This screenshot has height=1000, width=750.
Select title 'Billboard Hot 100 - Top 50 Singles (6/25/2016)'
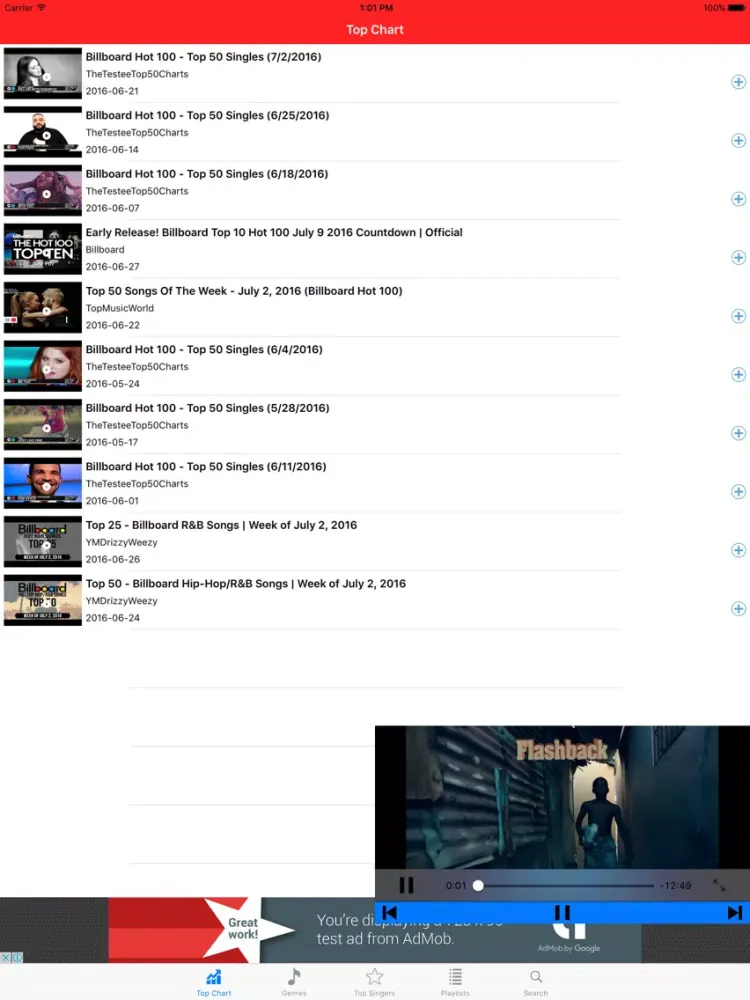click(207, 115)
